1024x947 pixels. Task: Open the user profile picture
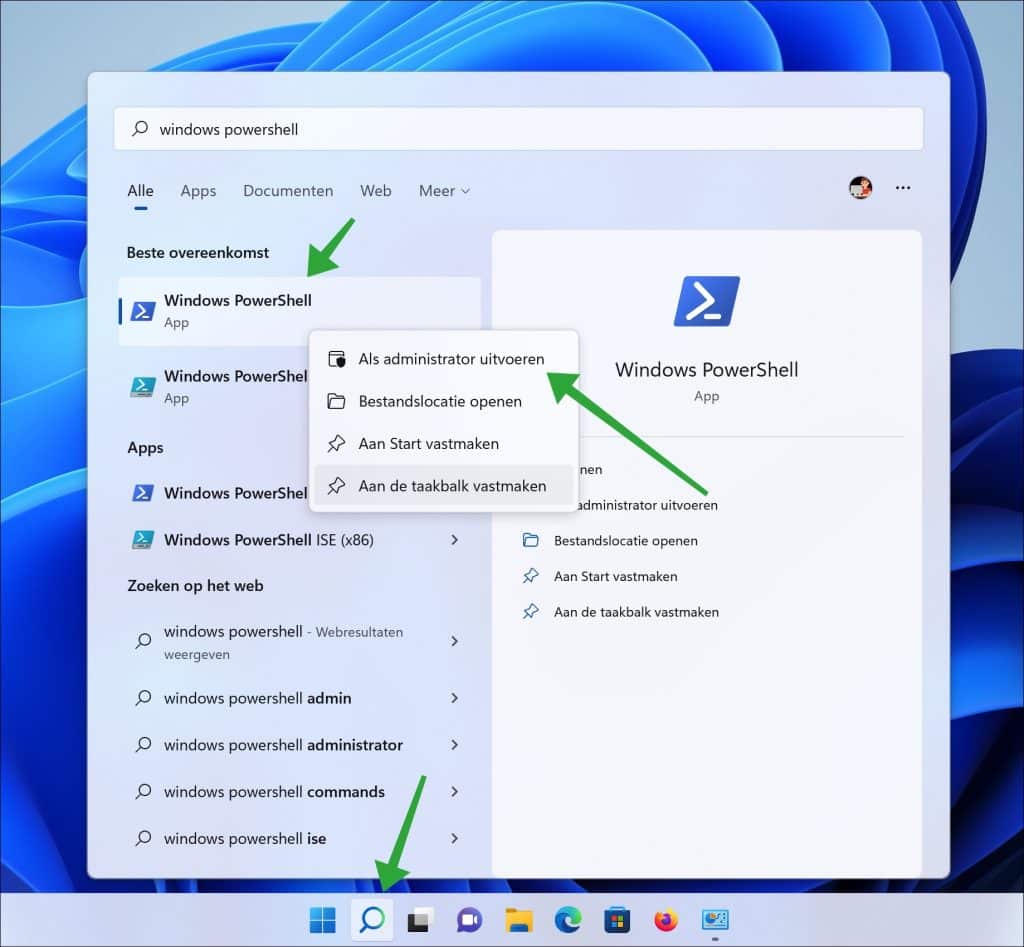860,188
